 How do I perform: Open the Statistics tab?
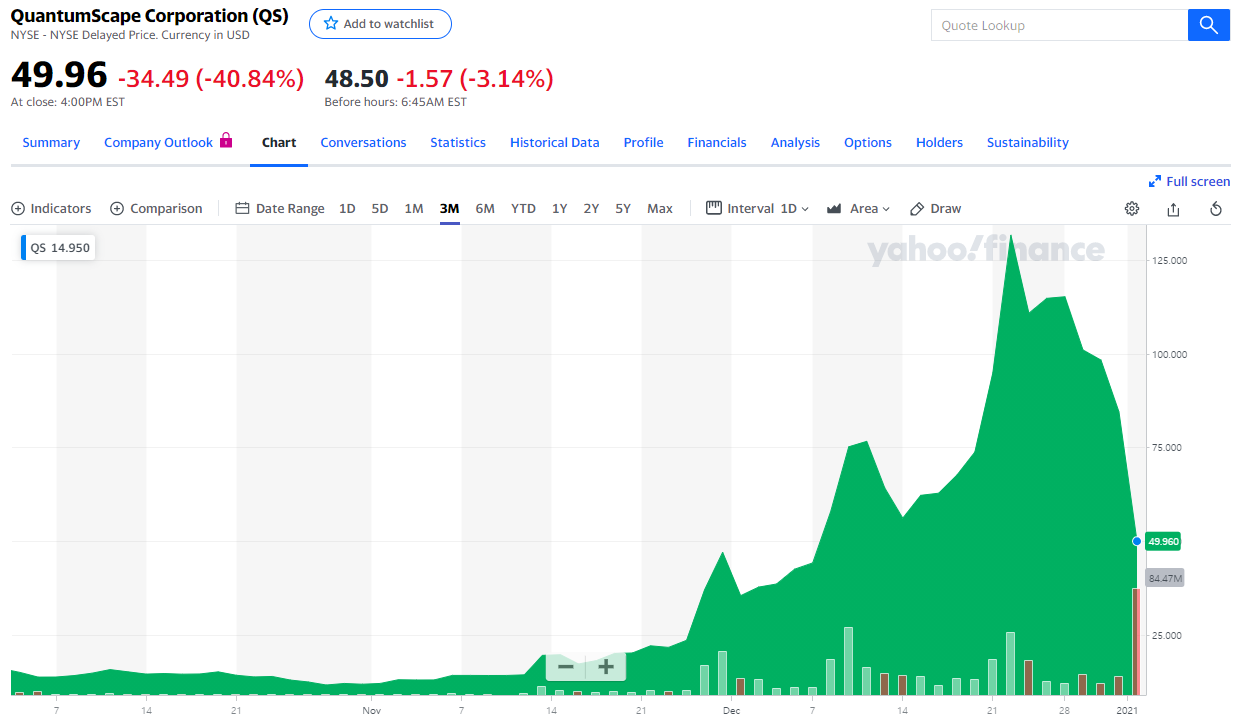coord(458,143)
